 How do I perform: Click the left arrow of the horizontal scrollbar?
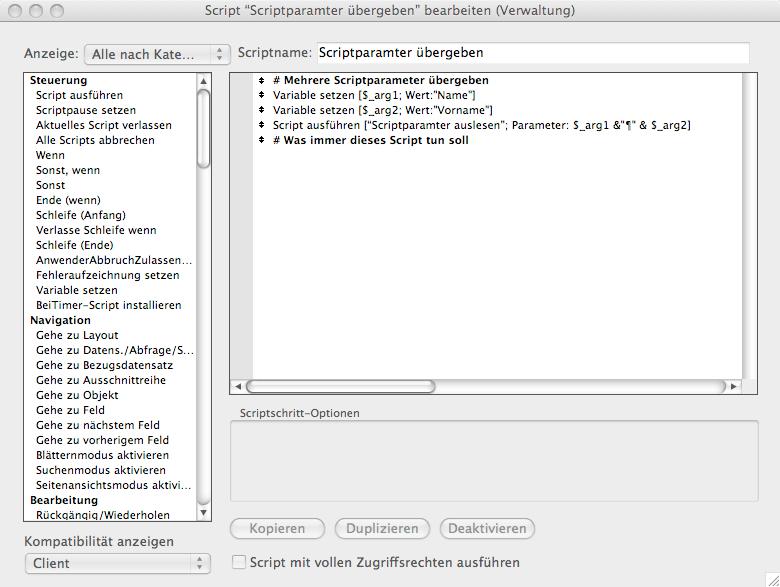(238, 386)
